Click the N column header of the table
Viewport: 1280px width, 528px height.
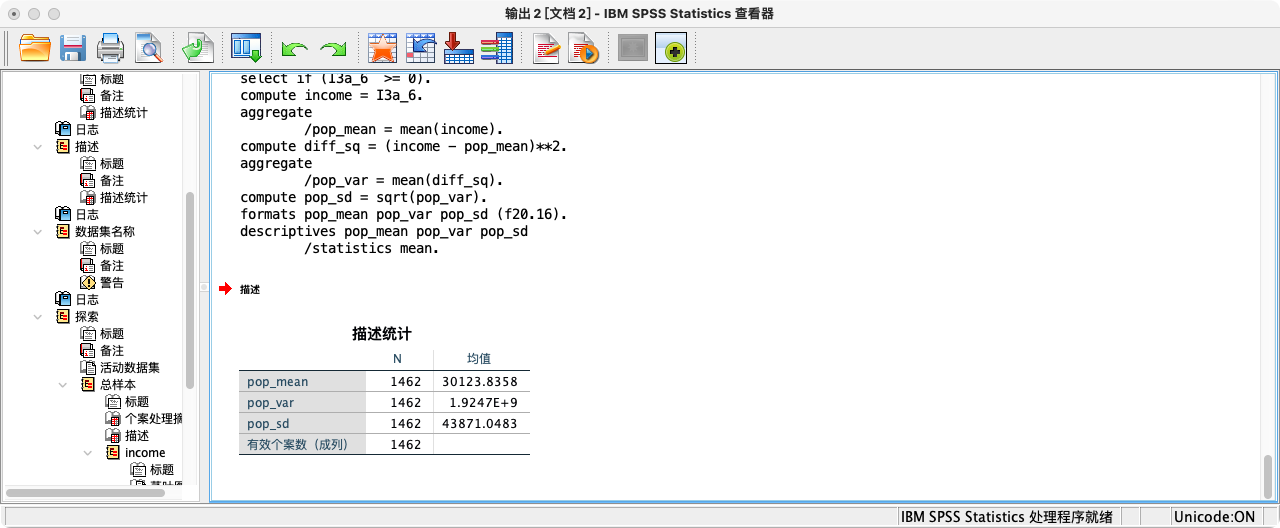tap(397, 359)
